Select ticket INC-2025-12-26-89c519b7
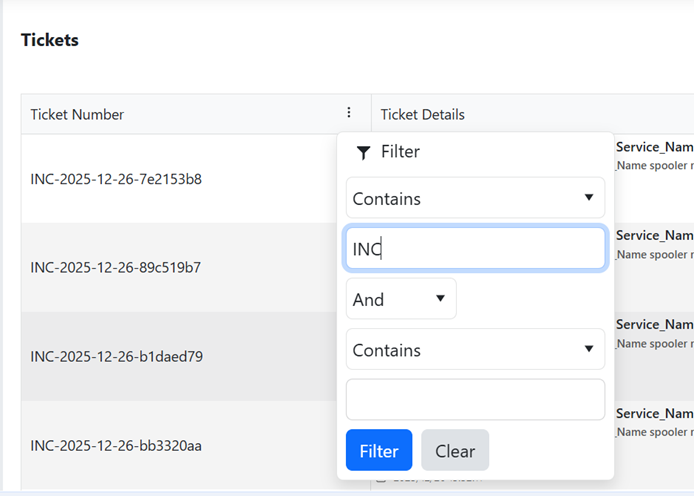694x496 pixels. (x=116, y=267)
